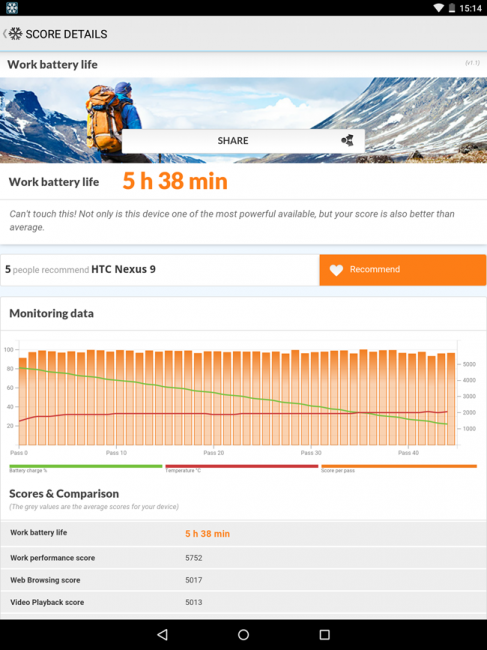
Task: Toggle the Temperature °C red legend
Action: click(241, 468)
